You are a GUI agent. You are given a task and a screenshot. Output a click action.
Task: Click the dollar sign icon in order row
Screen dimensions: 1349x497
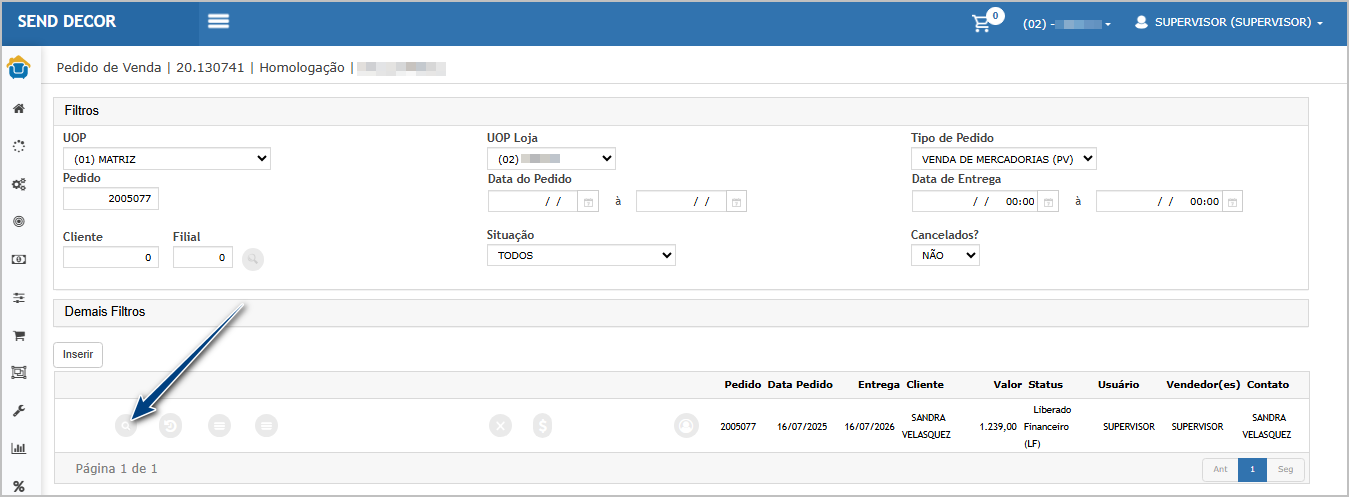(543, 426)
